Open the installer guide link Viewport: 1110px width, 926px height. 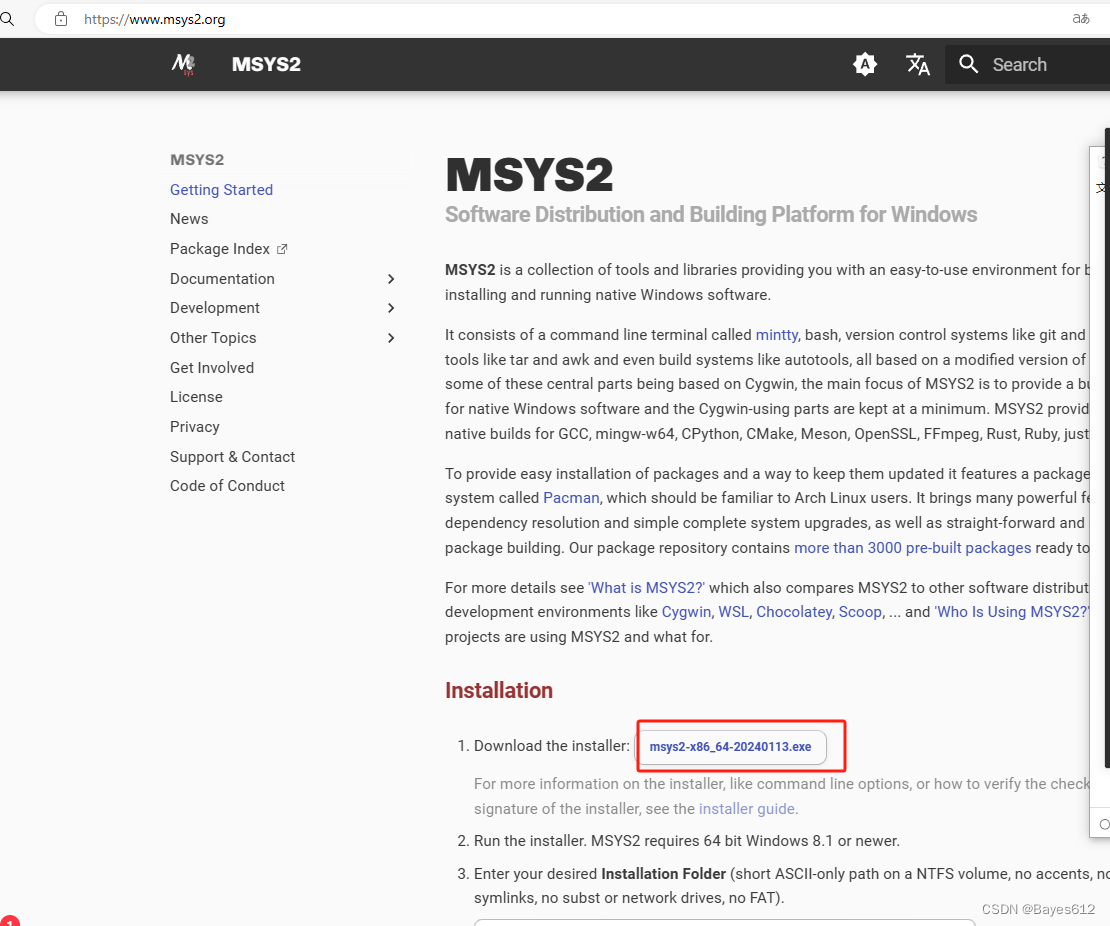(x=746, y=808)
